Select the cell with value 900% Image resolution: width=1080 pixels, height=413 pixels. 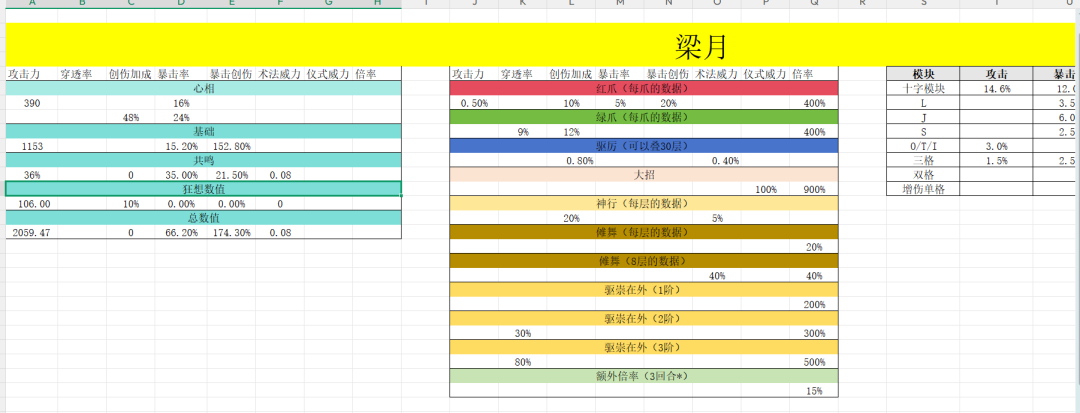(814, 189)
